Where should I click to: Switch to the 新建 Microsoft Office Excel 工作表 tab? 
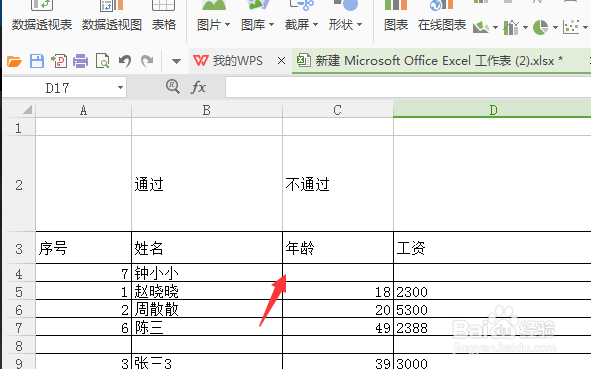pos(430,61)
